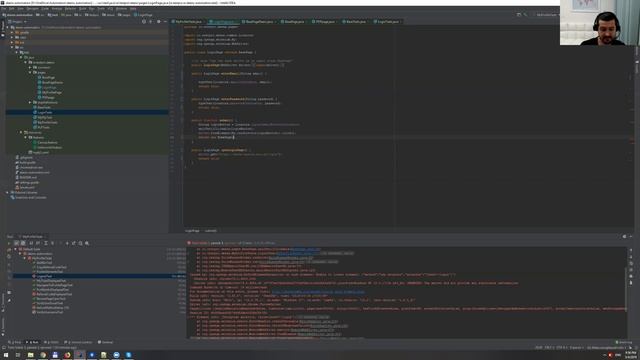Open the File menu
Viewport: 640px width, 360px height.
(4, 9)
